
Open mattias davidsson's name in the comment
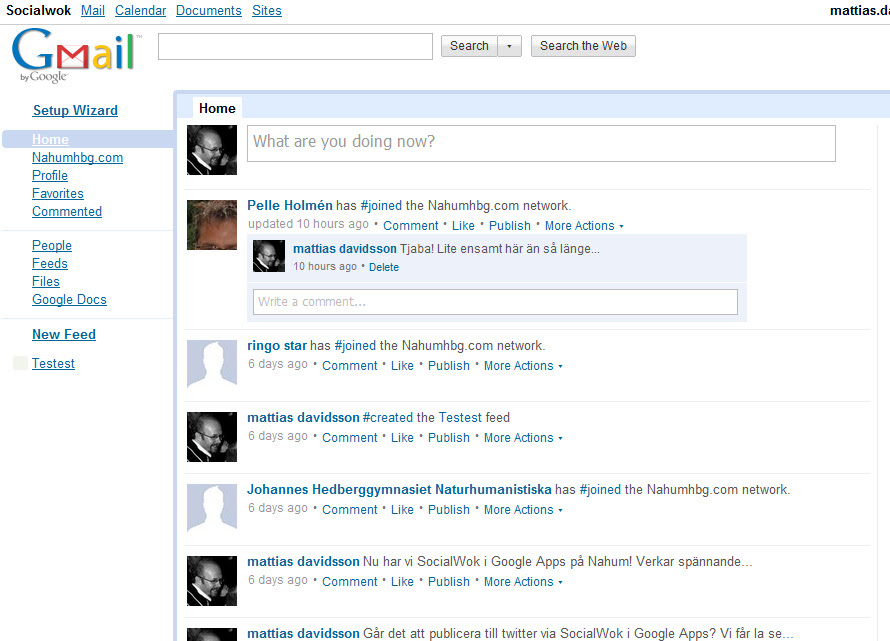(x=345, y=249)
